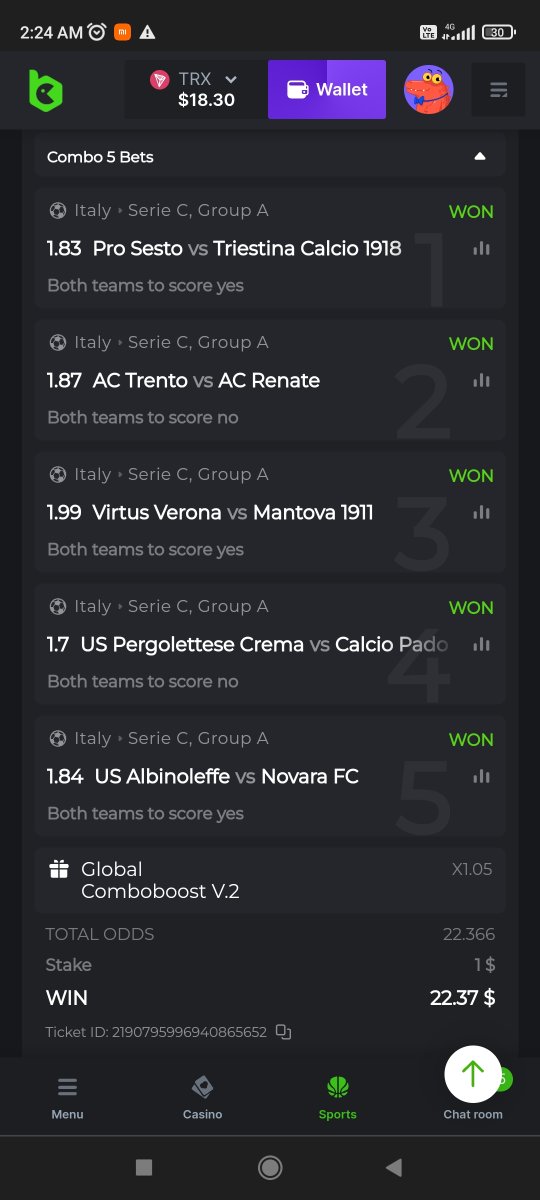Open the TRX currency dropdown
The width and height of the screenshot is (540, 1200).
click(x=195, y=89)
